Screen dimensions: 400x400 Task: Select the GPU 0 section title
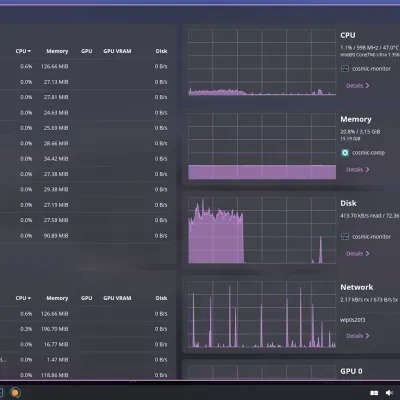pos(351,371)
